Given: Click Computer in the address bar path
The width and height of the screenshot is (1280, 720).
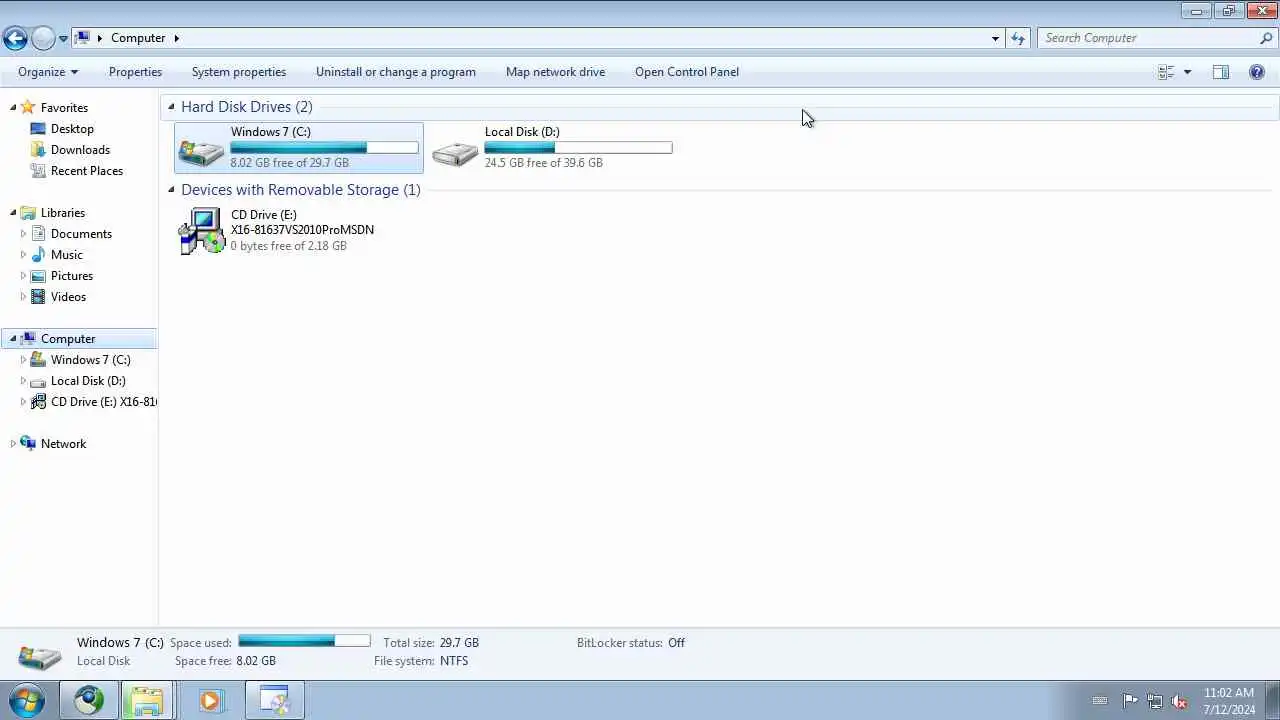Looking at the screenshot, I should point(138,38).
